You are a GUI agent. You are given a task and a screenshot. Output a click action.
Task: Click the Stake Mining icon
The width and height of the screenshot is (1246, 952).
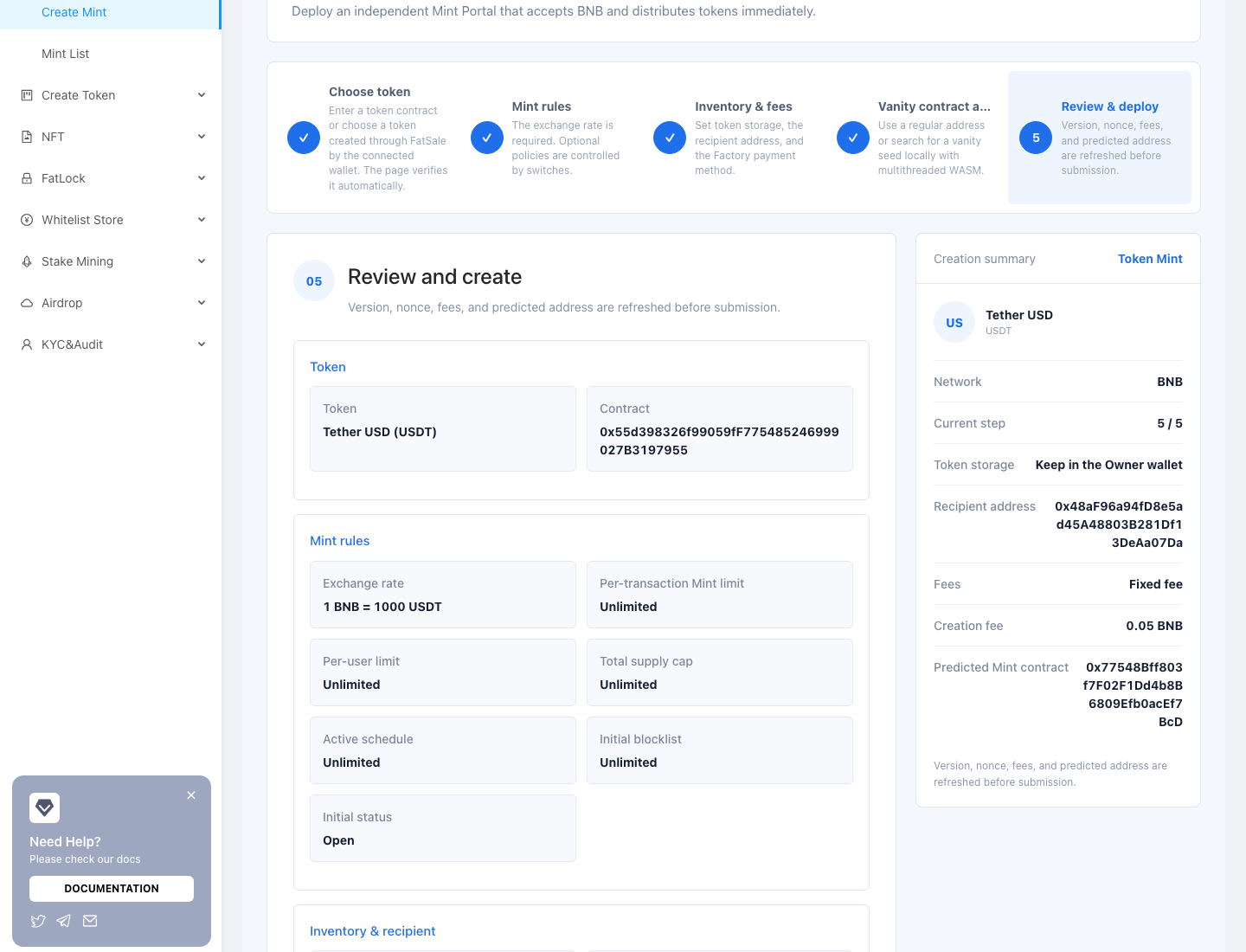[27, 261]
